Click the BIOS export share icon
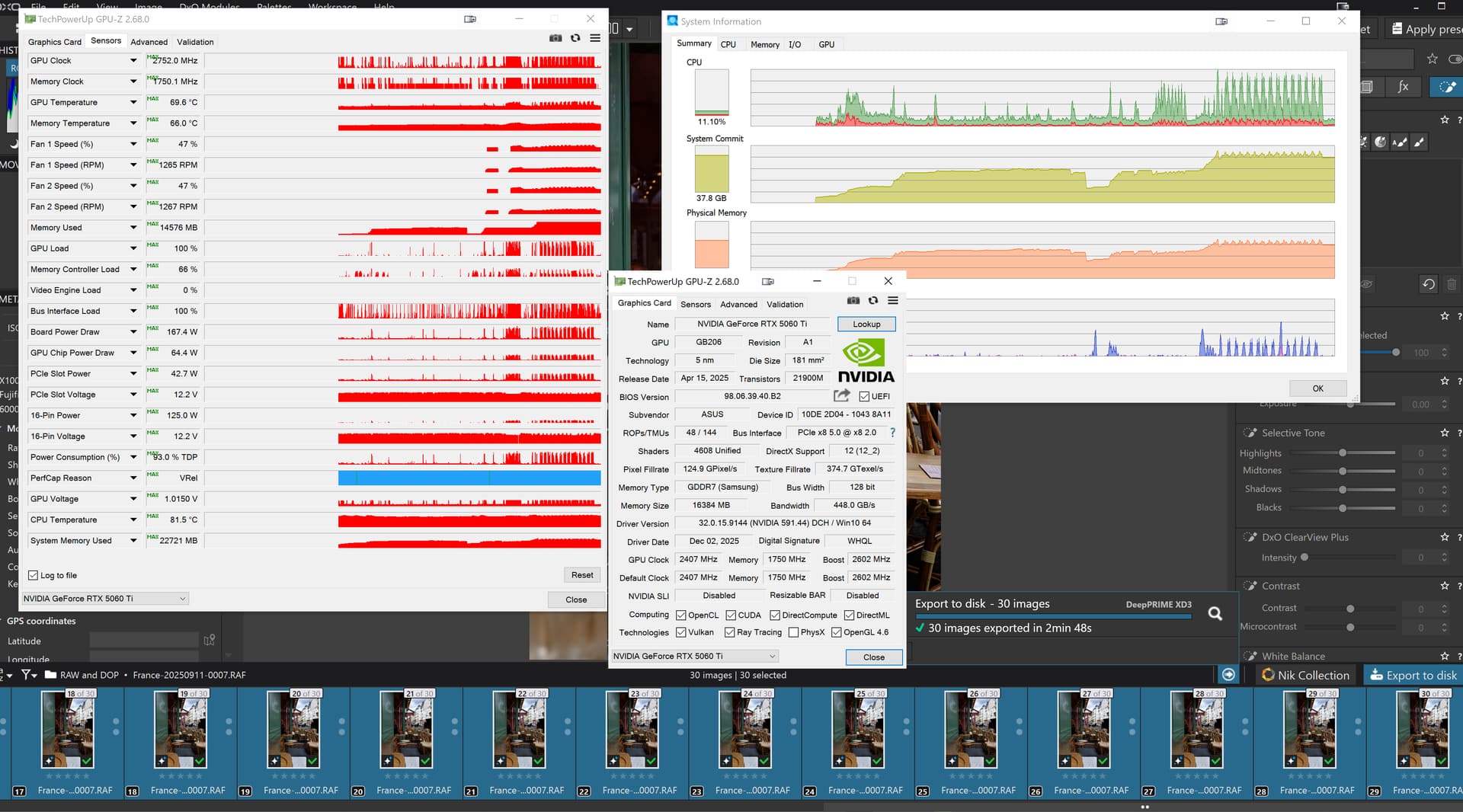The height and width of the screenshot is (812, 1463). 841,396
